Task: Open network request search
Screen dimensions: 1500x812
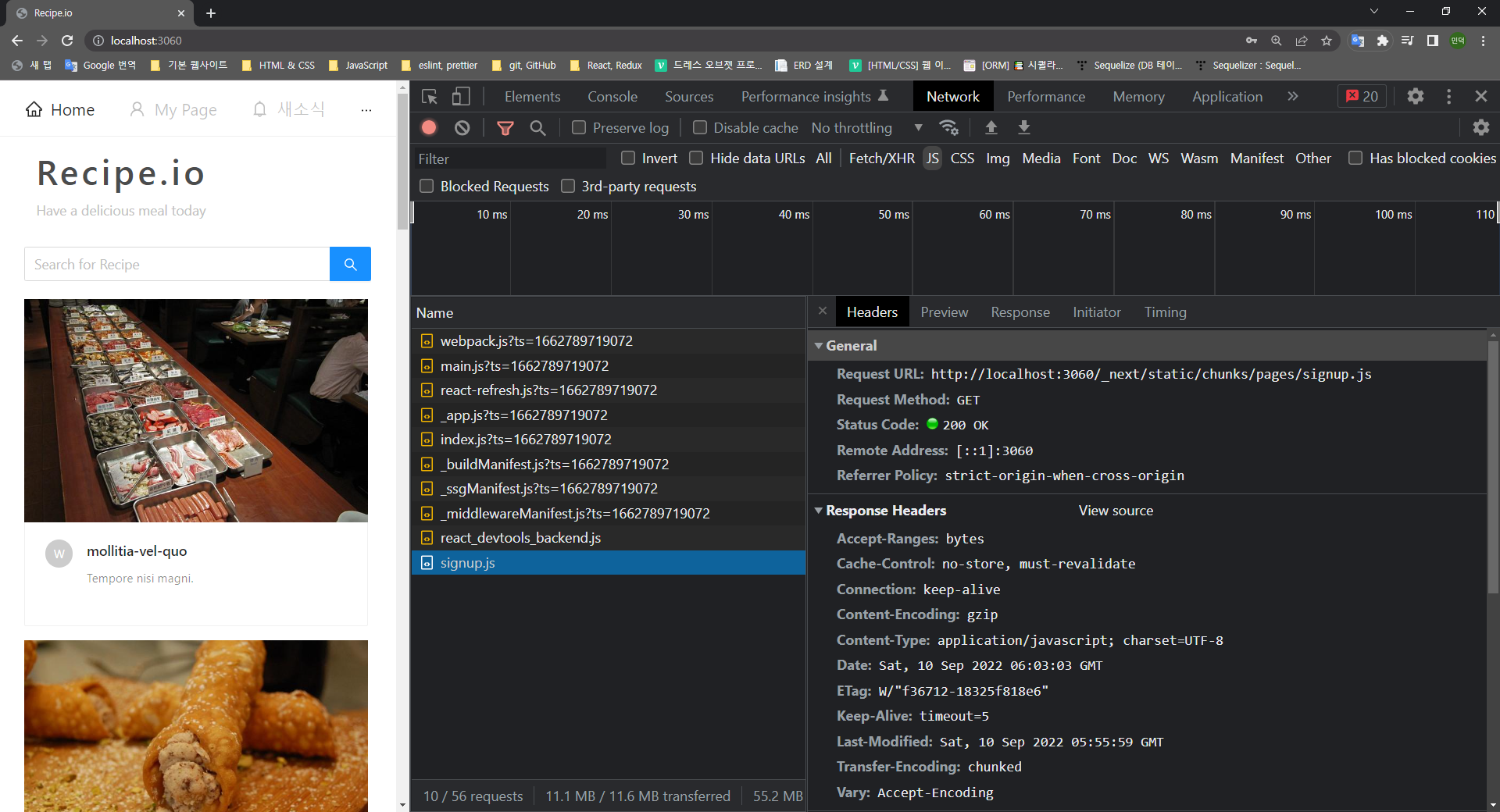Action: tap(537, 127)
